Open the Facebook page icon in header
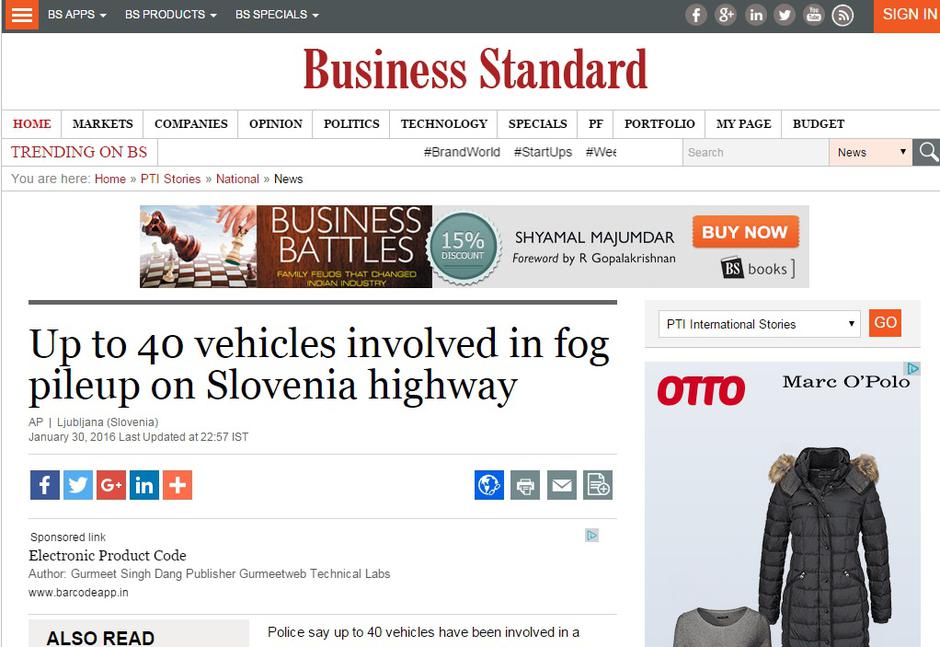This screenshot has height=647, width=940. click(x=696, y=15)
